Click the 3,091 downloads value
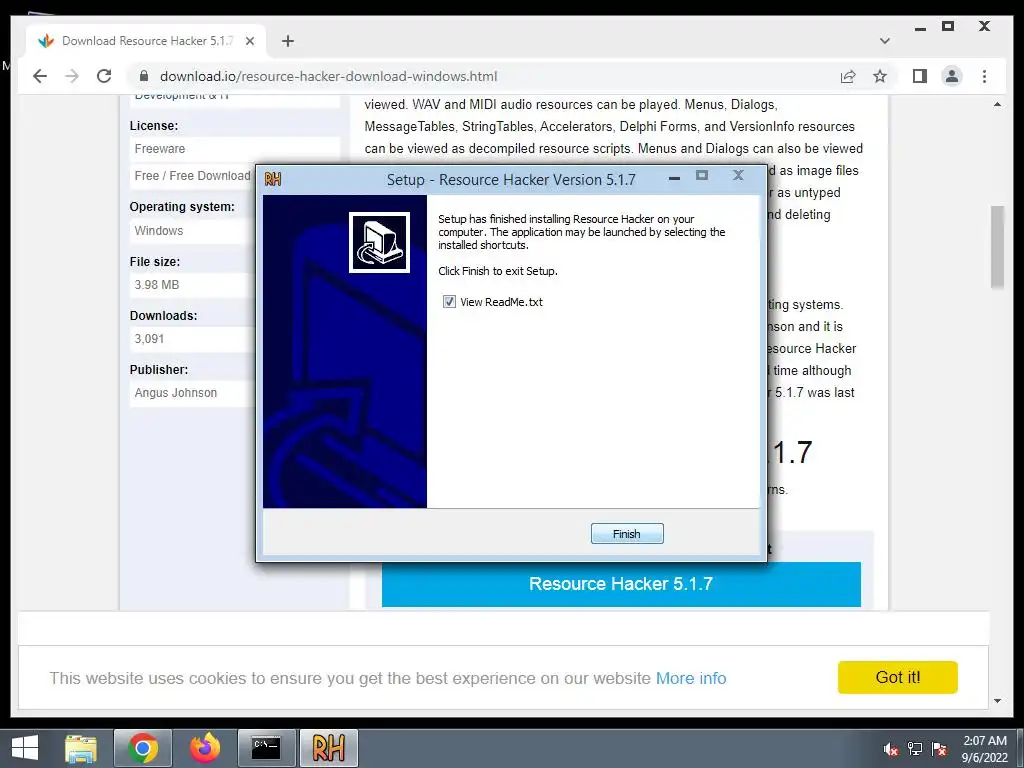Screen dimensions: 1024x768 pos(150,339)
